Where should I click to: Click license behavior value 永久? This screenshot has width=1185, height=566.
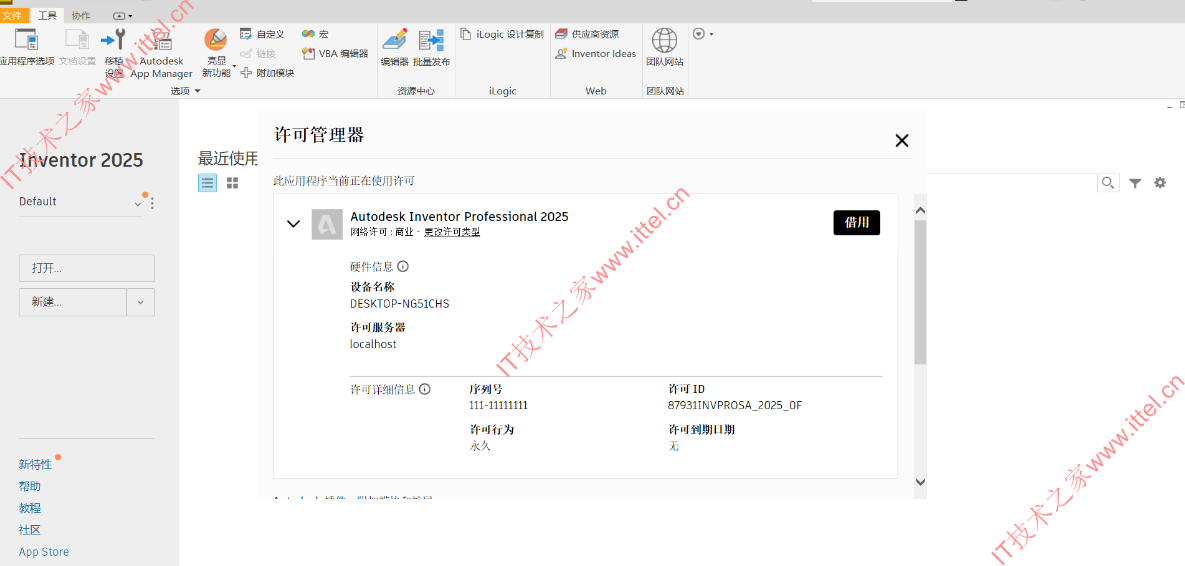(481, 446)
